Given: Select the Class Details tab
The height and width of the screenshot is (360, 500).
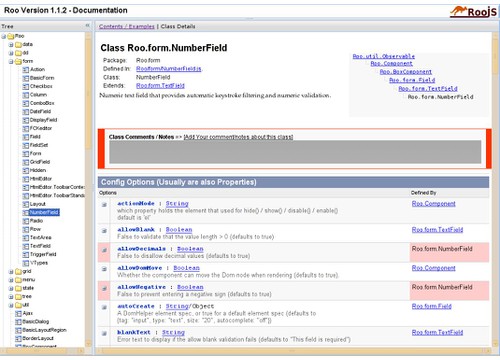Looking at the screenshot, I should [x=178, y=26].
